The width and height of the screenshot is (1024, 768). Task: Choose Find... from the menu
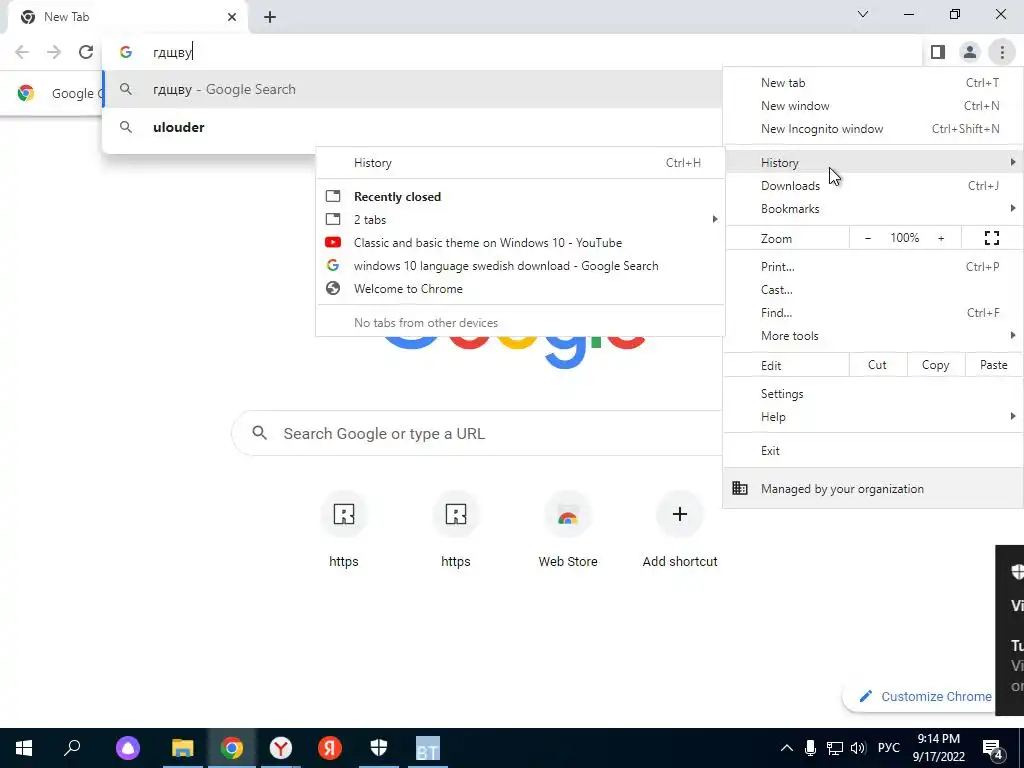[x=873, y=313]
